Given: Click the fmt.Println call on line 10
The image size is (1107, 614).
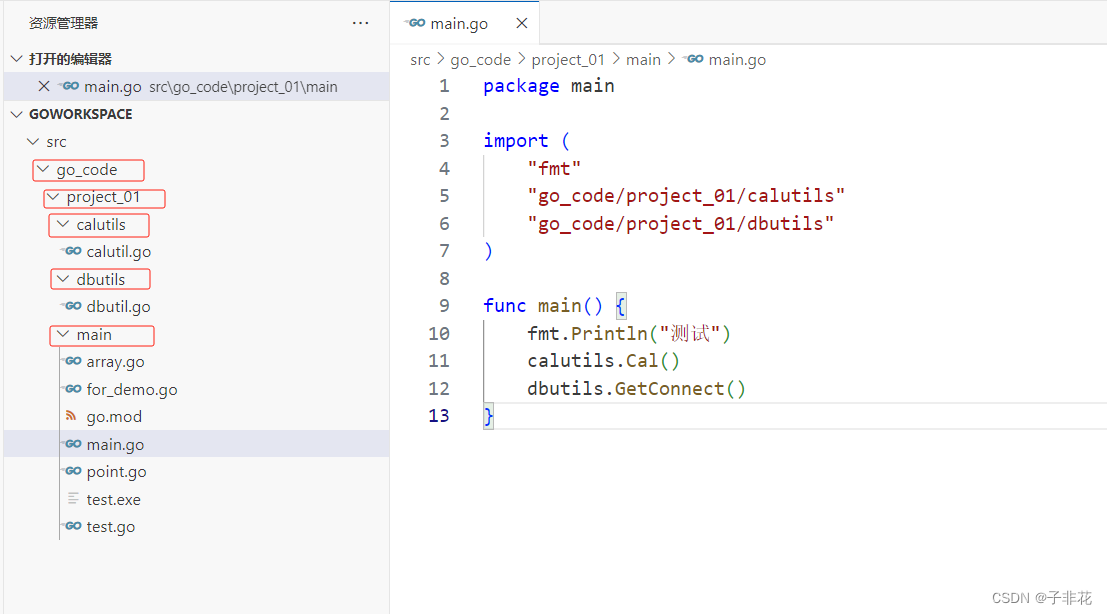Looking at the screenshot, I should coord(629,333).
